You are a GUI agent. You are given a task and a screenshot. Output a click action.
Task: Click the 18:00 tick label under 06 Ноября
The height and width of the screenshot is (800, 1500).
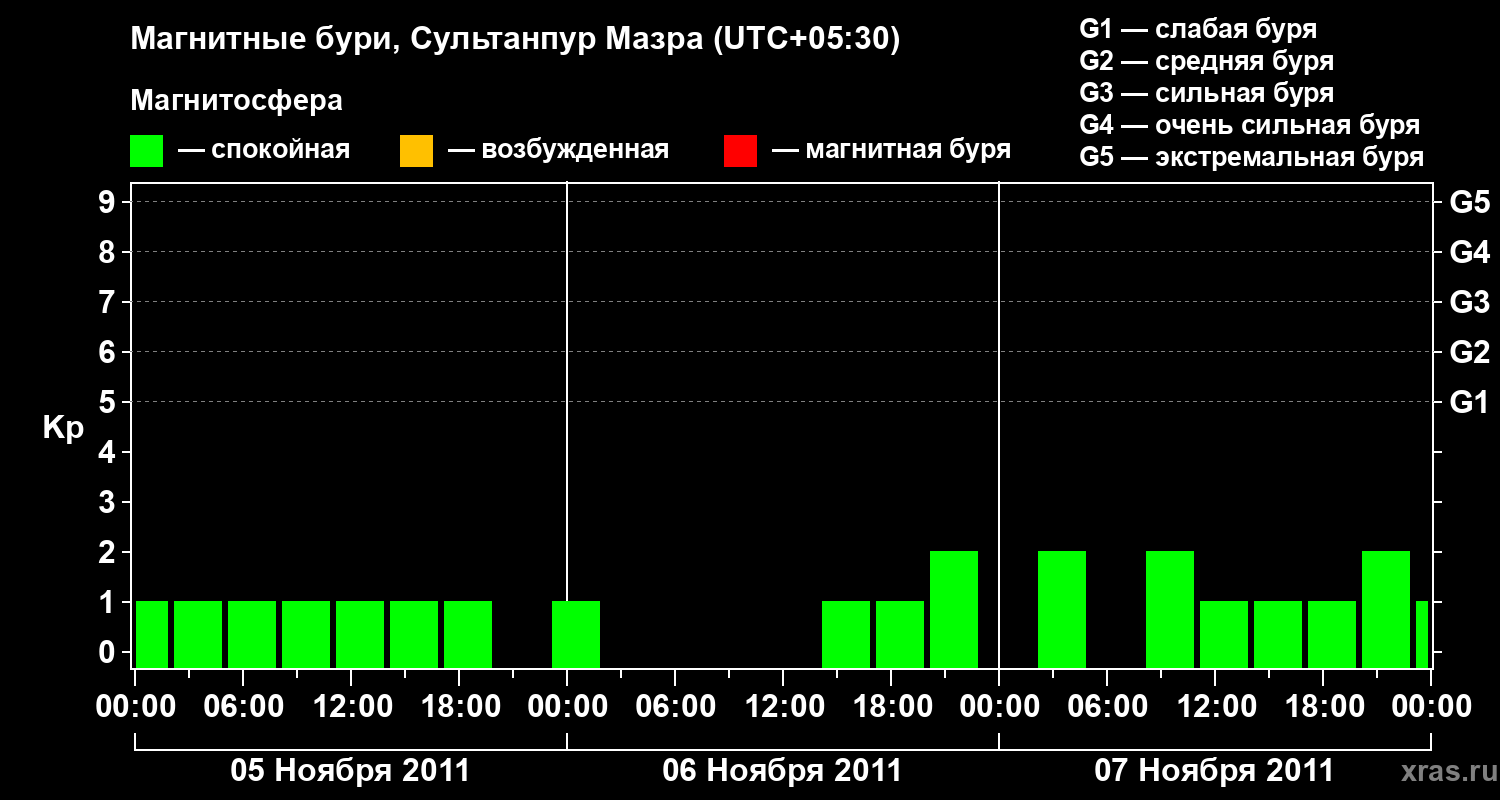(x=891, y=706)
